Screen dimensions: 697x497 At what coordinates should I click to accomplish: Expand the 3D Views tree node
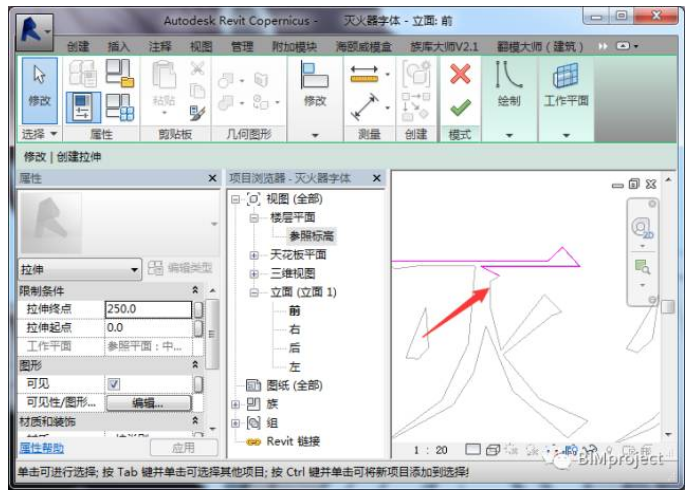(x=254, y=273)
